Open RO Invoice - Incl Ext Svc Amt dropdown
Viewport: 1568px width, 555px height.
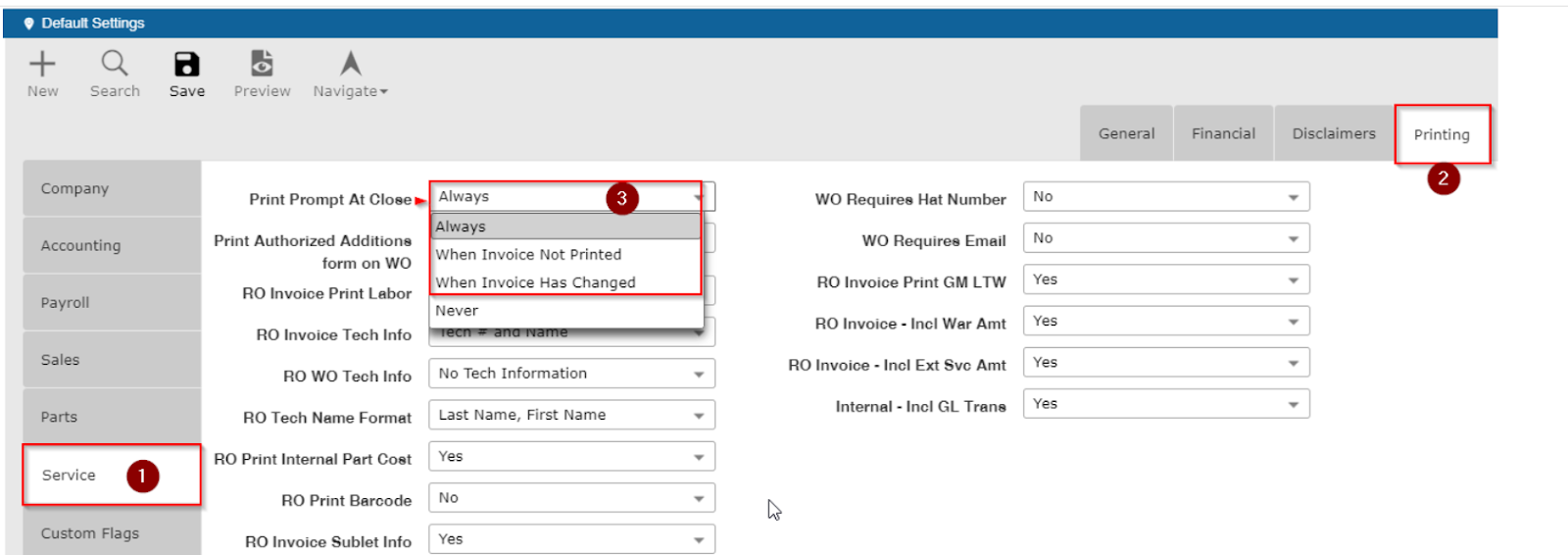point(1166,363)
